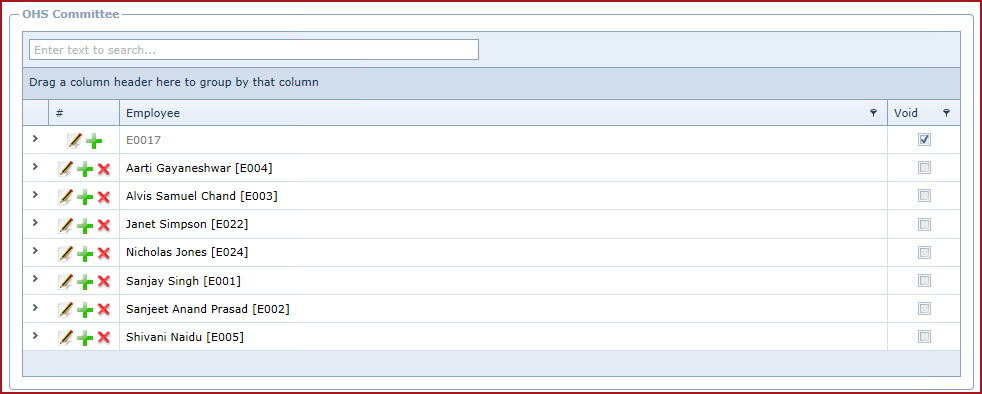Click the edit pencil on E0017 row
This screenshot has width=982, height=394.
75,140
